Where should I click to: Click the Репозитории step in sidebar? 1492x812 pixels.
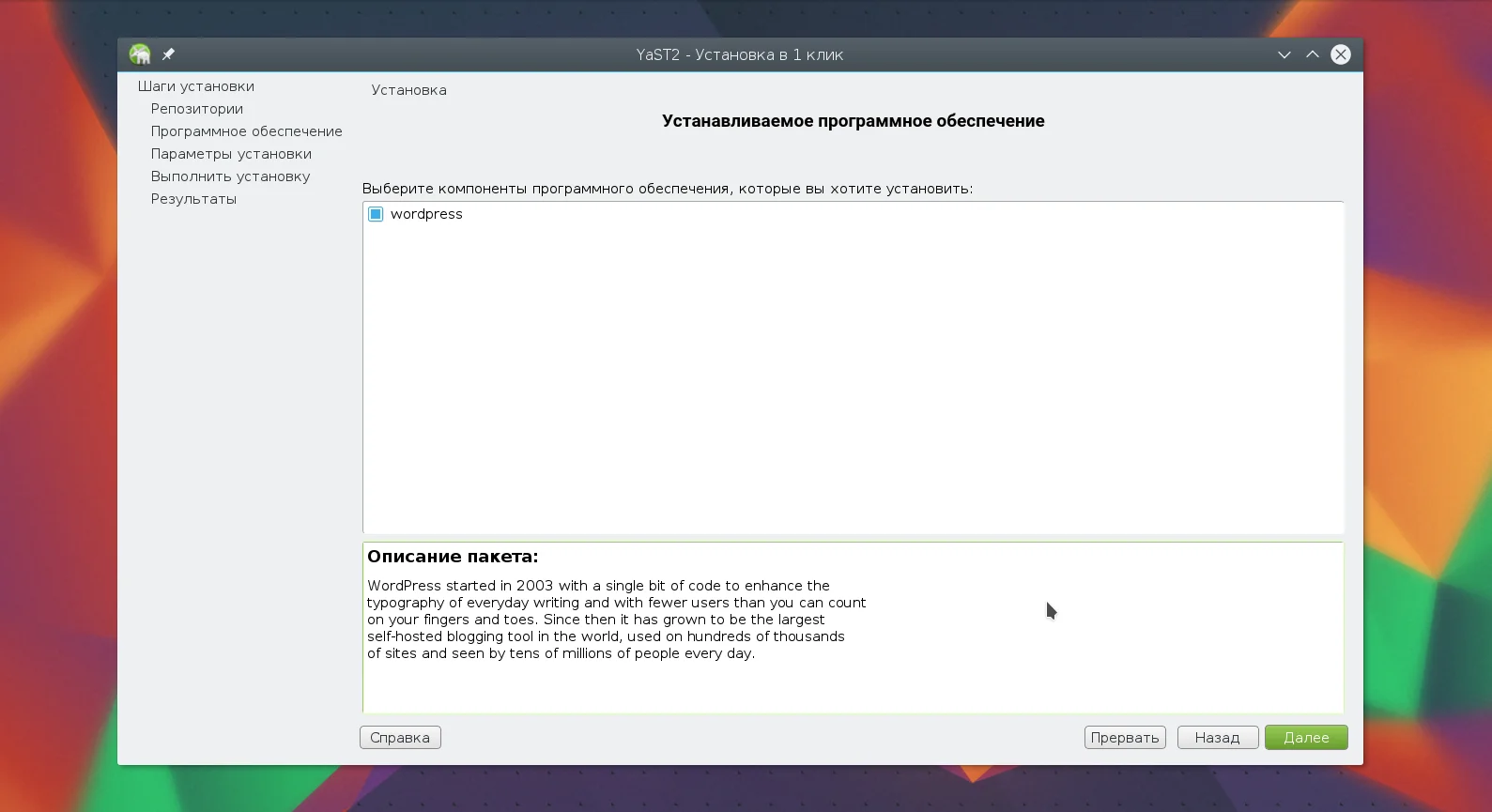point(197,109)
